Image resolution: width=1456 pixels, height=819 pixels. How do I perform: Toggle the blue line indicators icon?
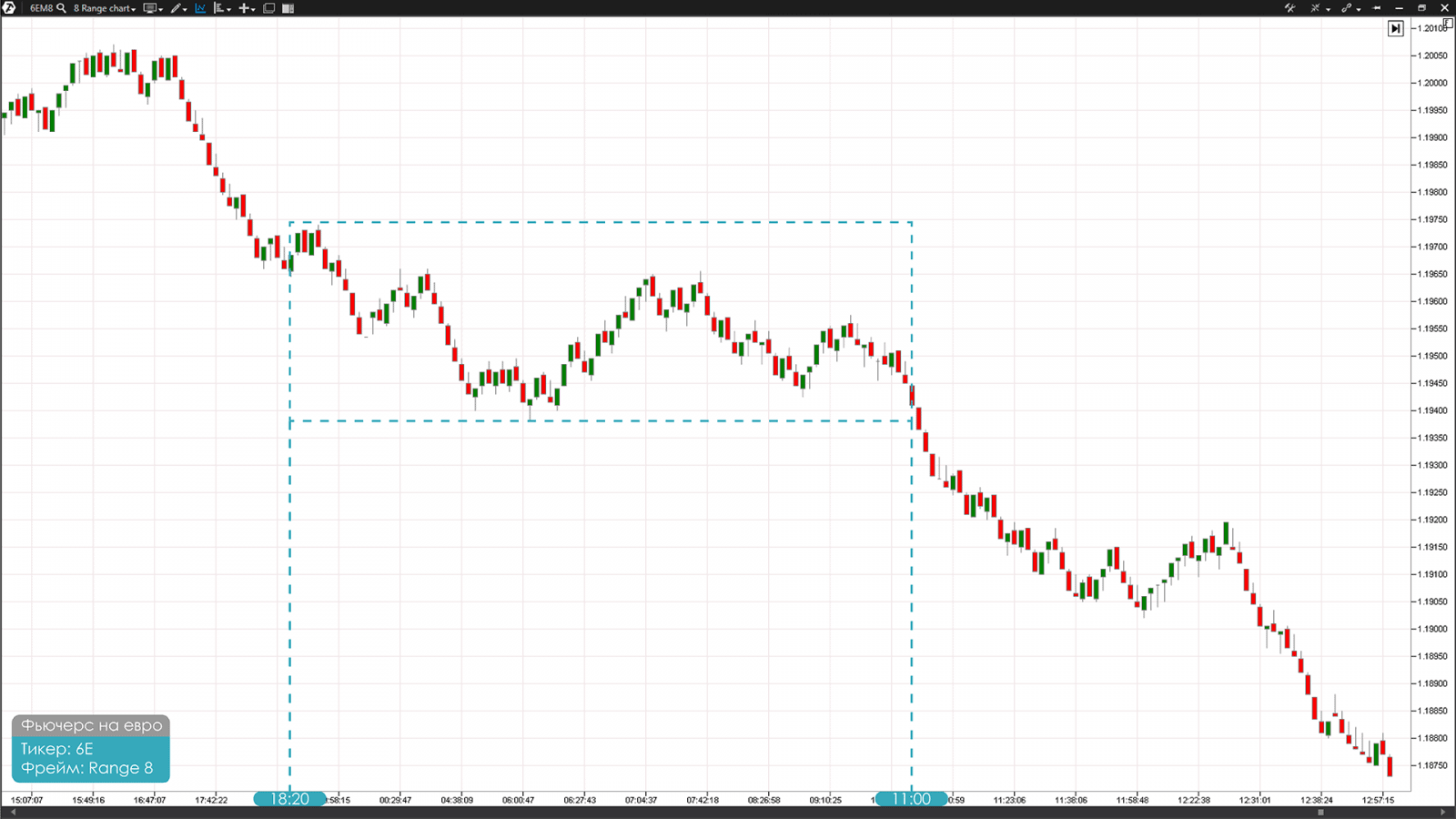click(200, 8)
